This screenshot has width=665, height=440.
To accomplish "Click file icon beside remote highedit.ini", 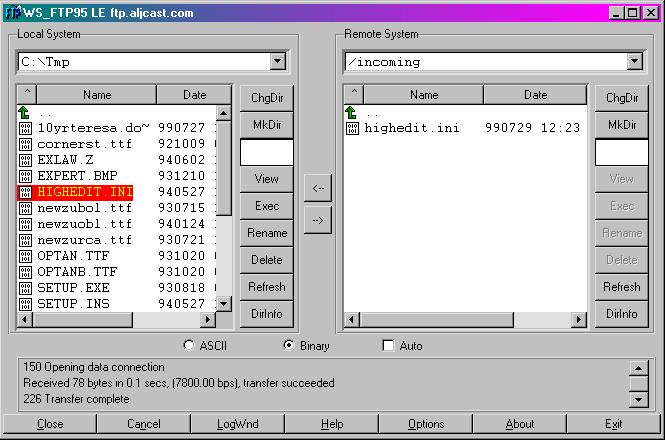I will coord(352,128).
